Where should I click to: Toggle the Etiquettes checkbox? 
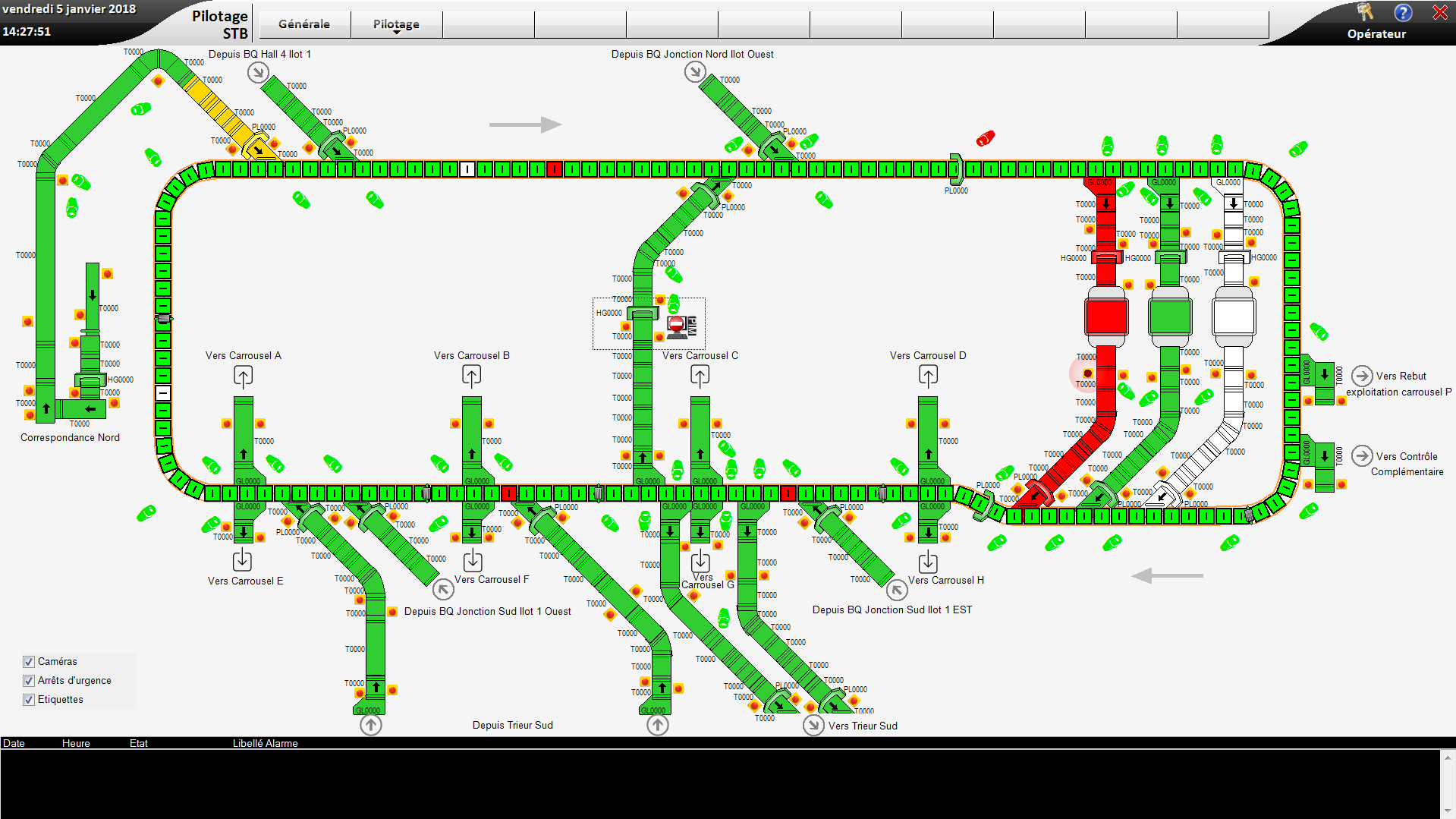tap(29, 700)
